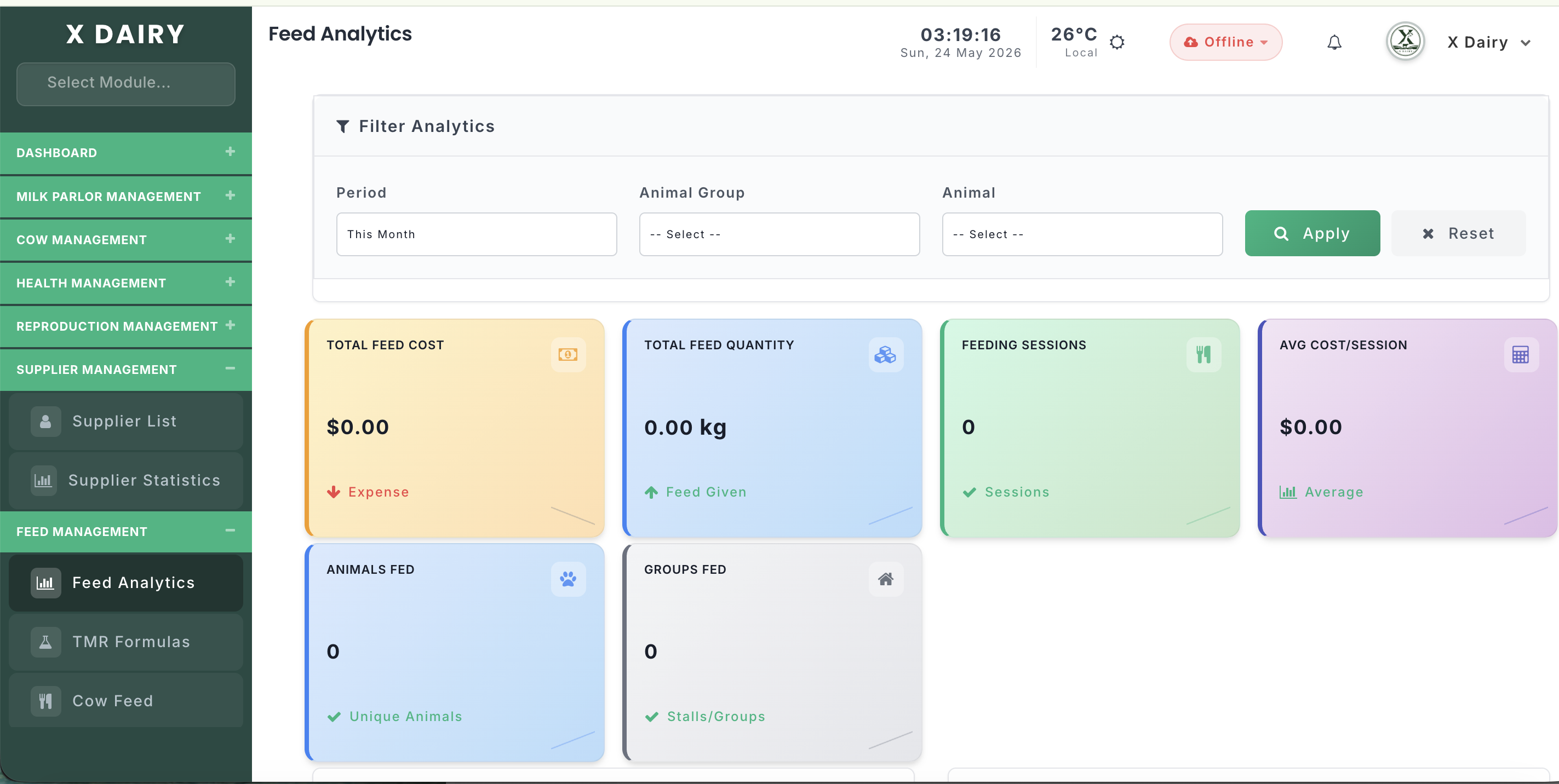Click the Supplier List person icon

click(45, 422)
